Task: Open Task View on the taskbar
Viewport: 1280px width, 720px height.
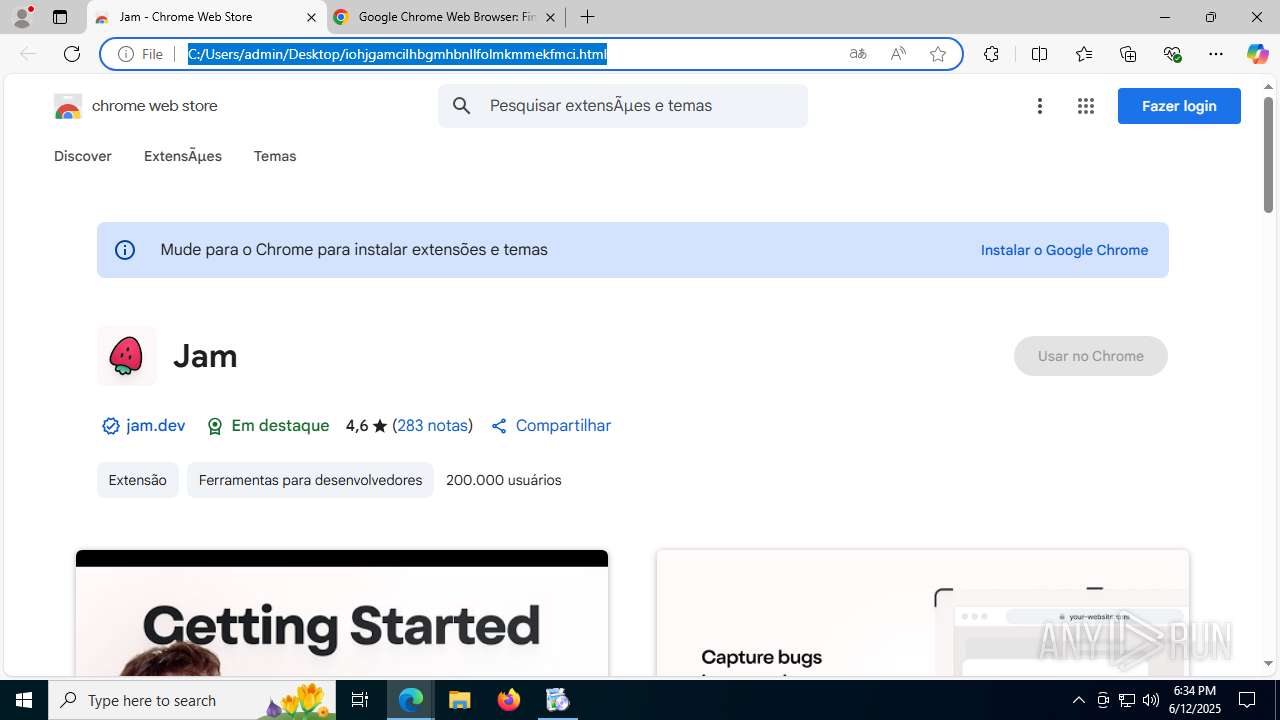Action: [360, 700]
